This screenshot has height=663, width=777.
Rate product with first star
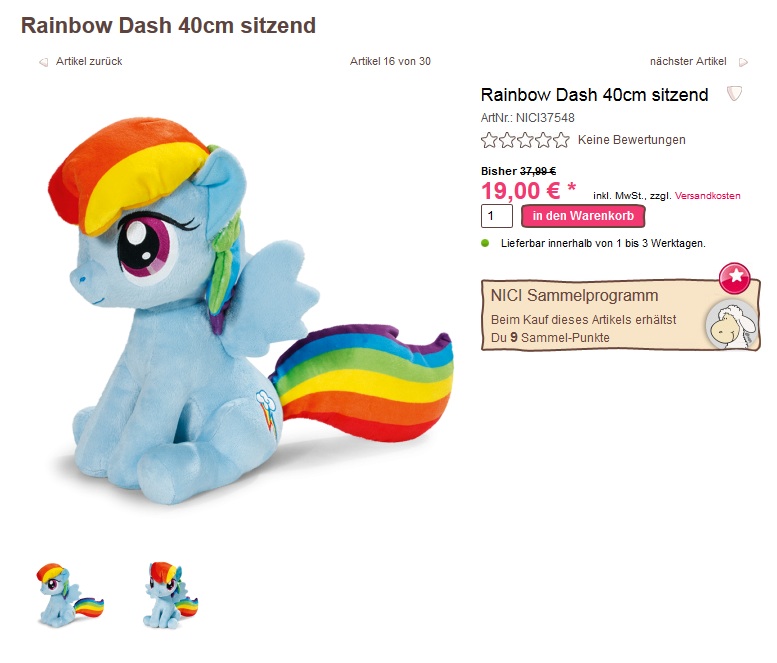[489, 140]
